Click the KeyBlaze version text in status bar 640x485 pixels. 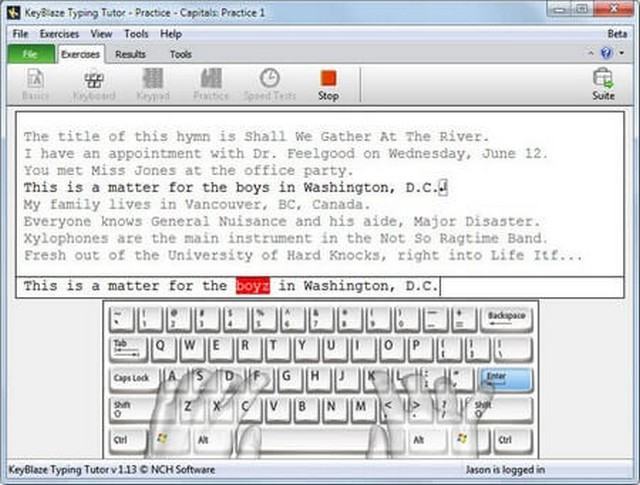111,470
